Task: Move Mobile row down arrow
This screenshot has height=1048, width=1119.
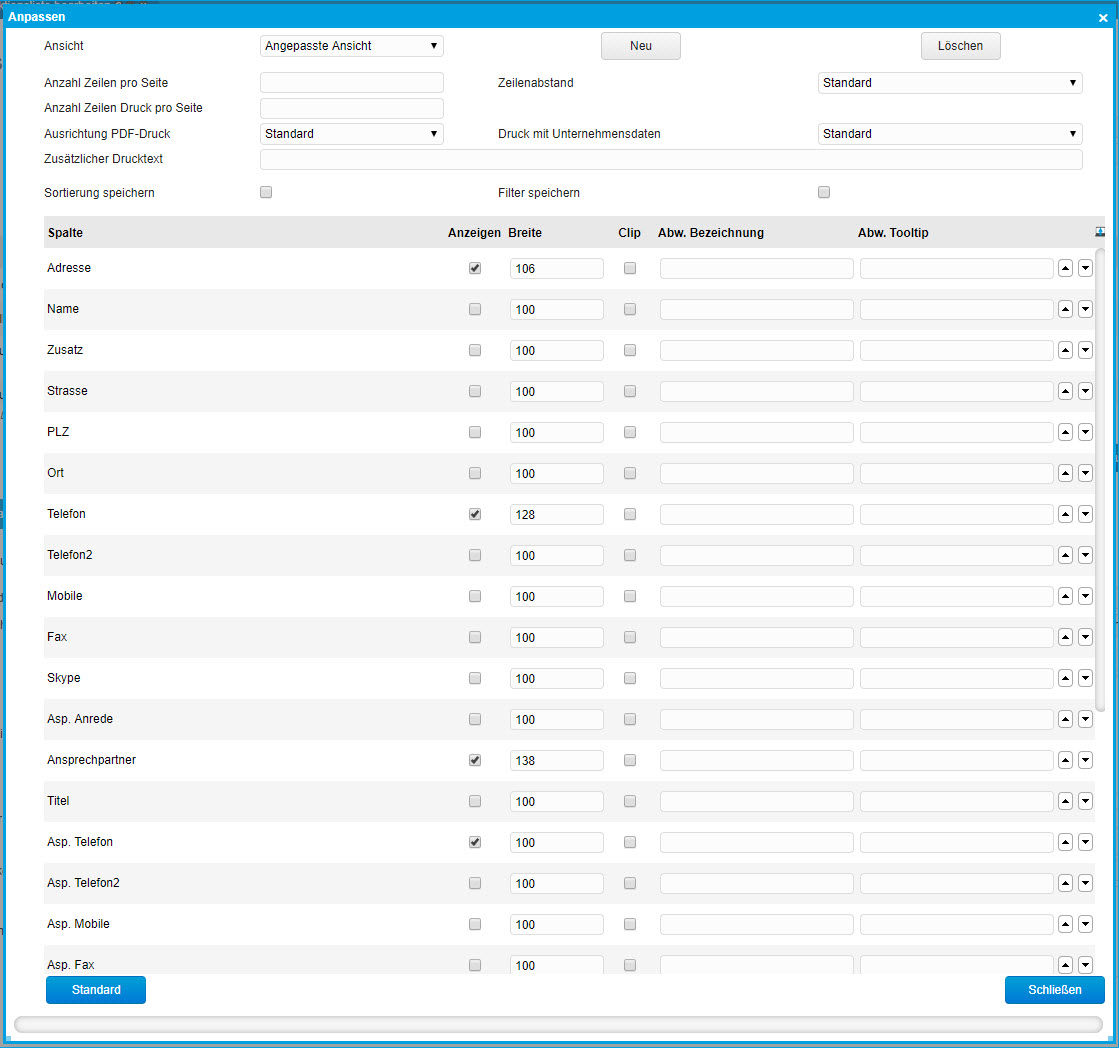Action: coord(1085,596)
